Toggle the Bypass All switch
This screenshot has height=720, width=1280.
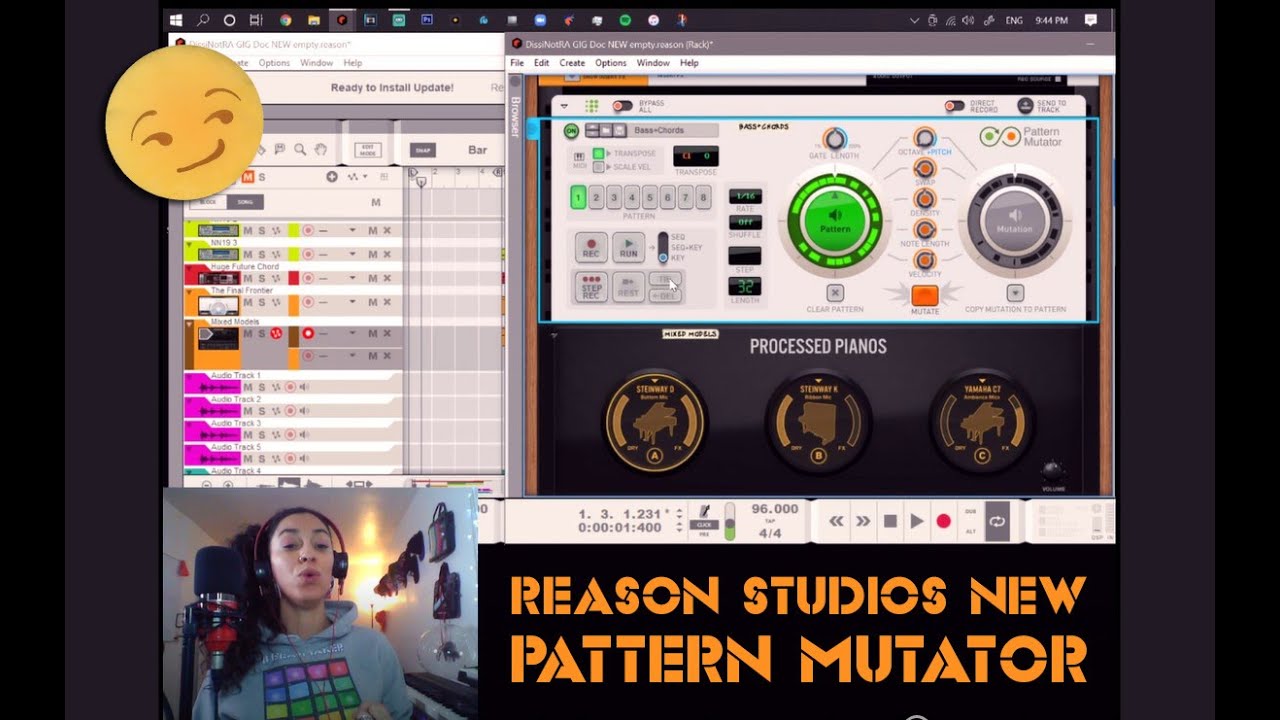(x=622, y=105)
